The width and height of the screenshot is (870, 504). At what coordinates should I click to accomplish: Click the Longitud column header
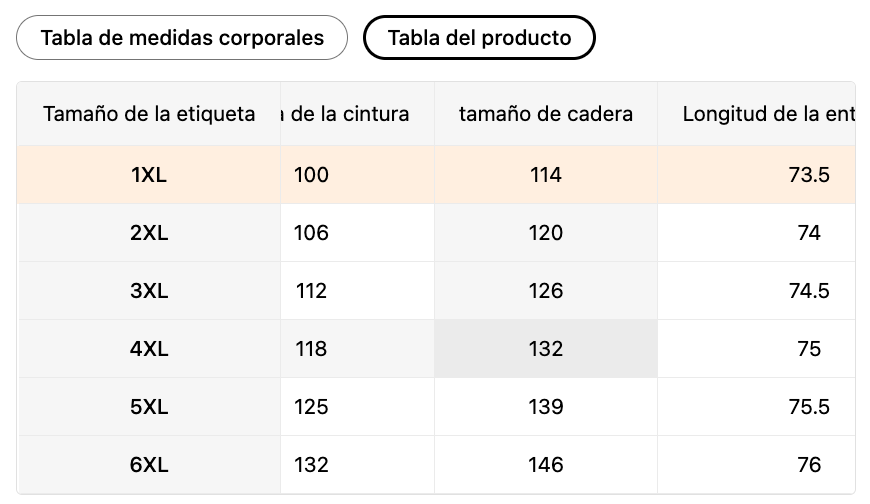point(766,114)
